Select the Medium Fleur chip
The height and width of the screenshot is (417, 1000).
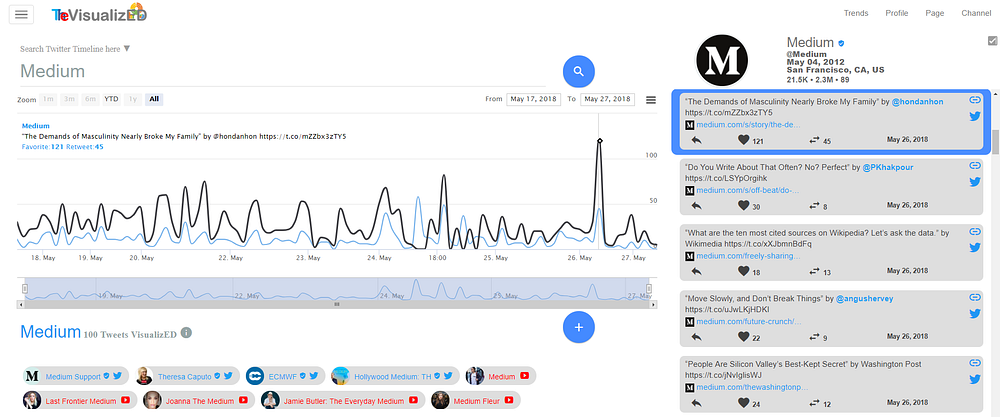[x=475, y=400]
